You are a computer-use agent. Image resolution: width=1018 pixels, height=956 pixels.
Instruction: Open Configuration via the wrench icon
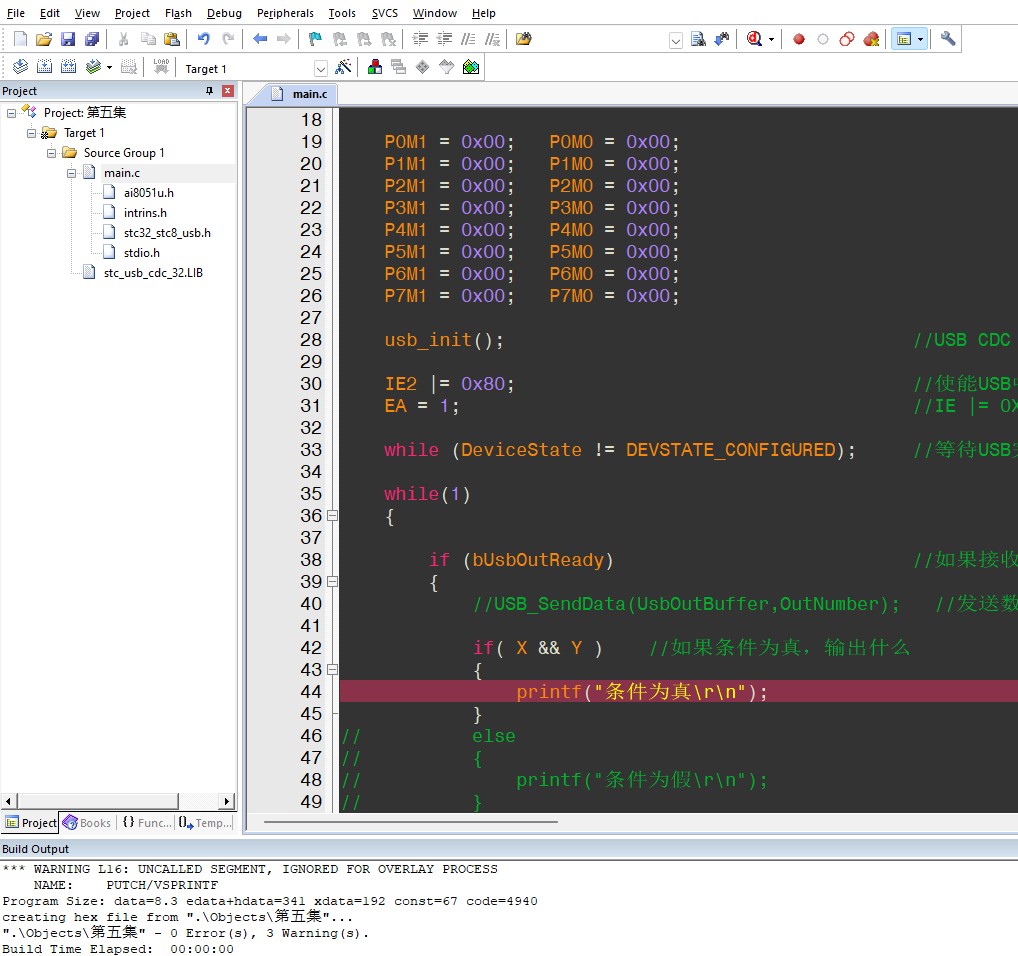pos(948,39)
